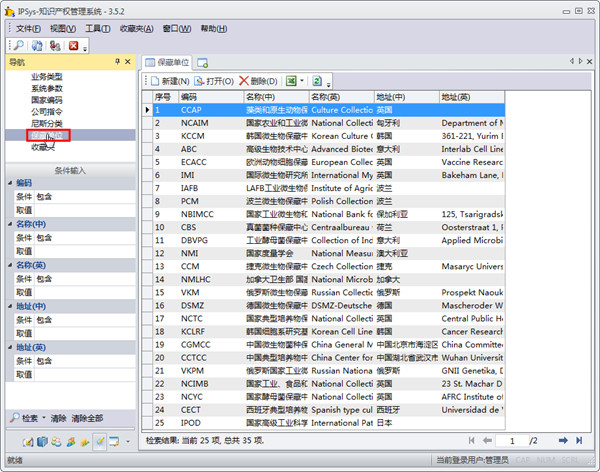Open the 检索 dropdown arrow

point(44,418)
